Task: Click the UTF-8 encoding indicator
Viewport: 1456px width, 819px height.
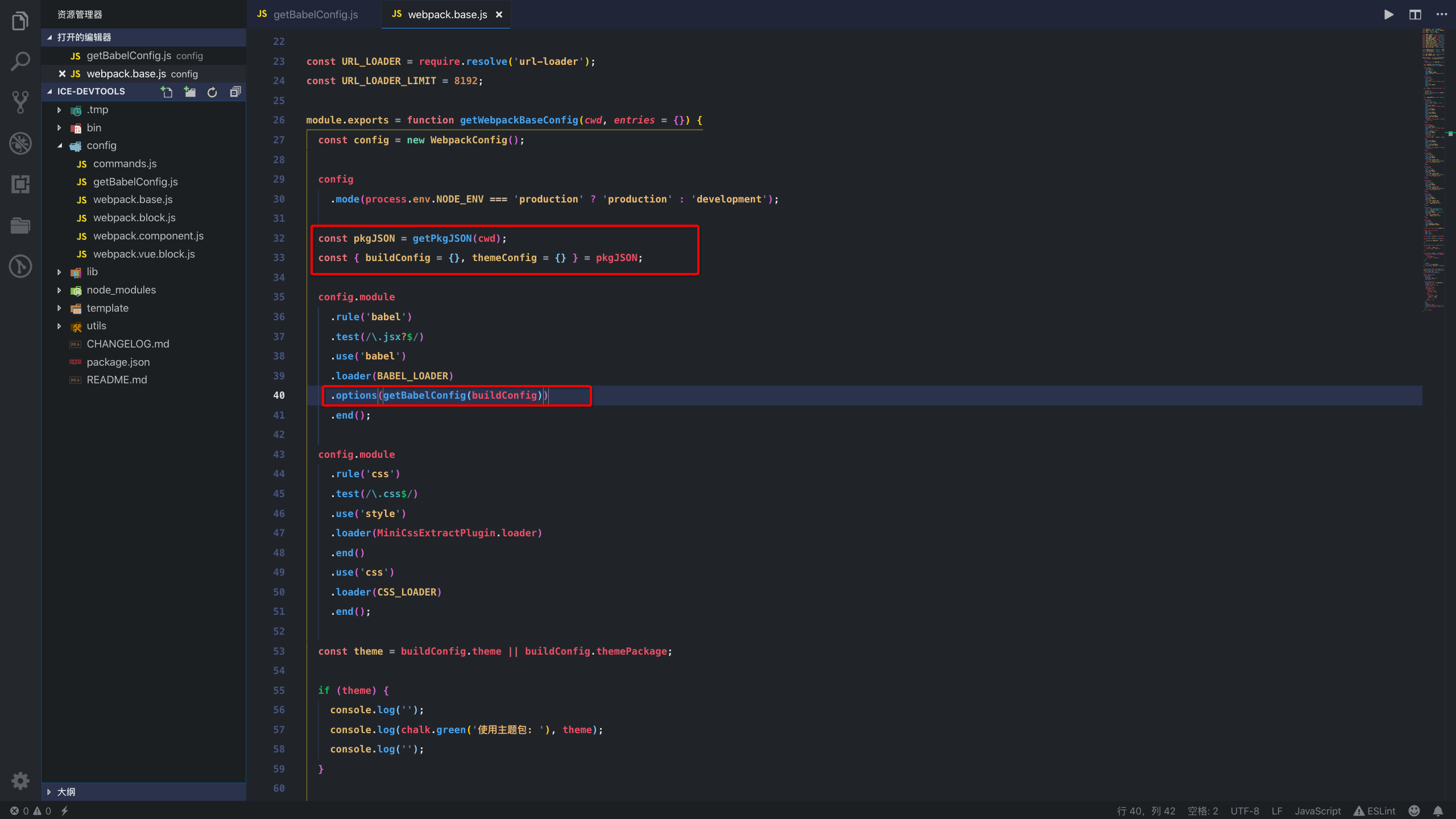Action: pyautogui.click(x=1244, y=810)
